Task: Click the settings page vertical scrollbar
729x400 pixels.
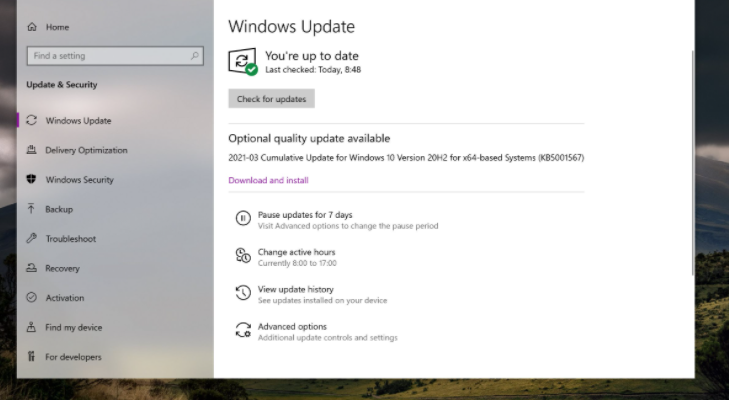Action: (x=693, y=163)
